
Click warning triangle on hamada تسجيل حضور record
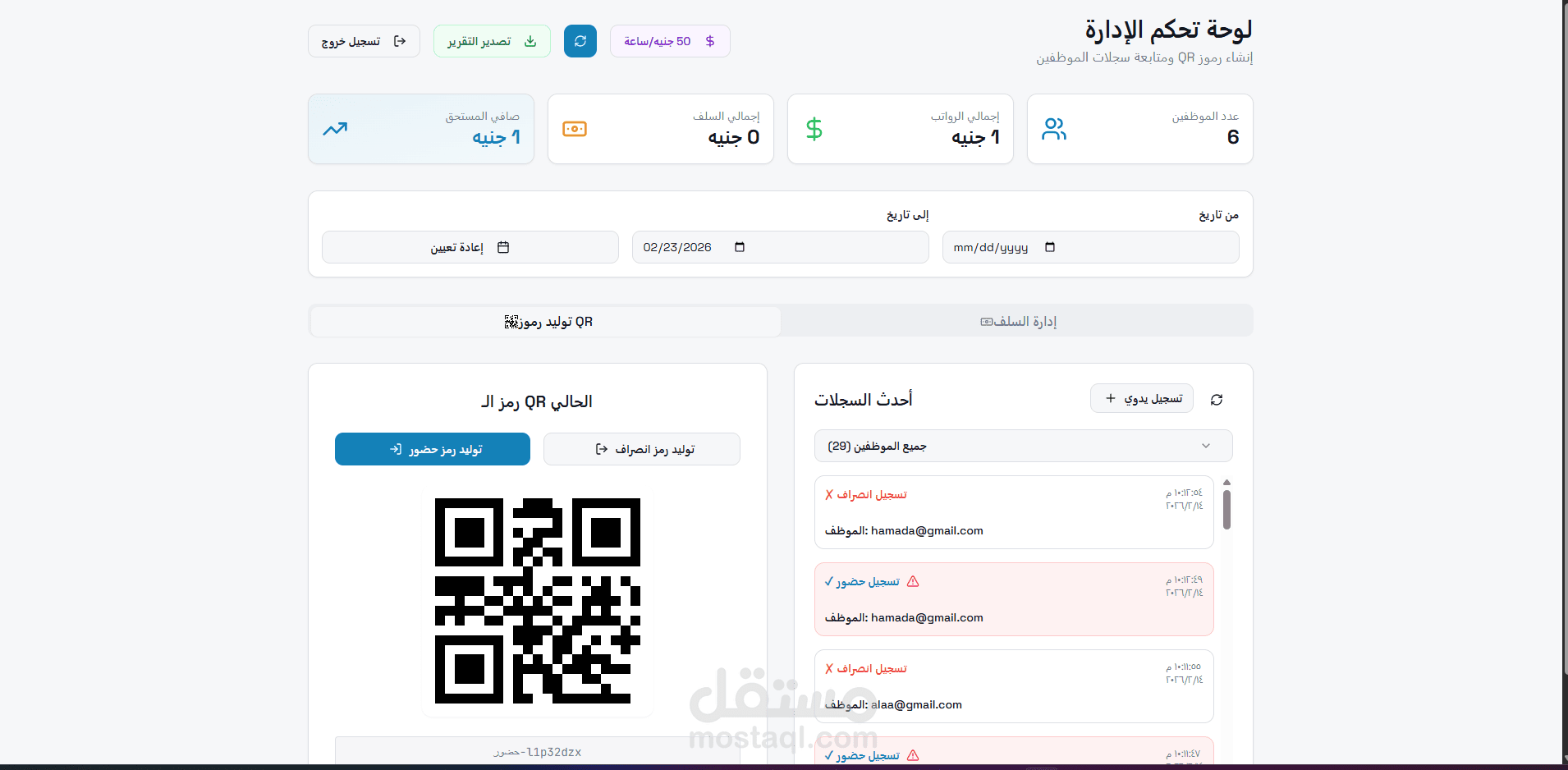click(913, 581)
